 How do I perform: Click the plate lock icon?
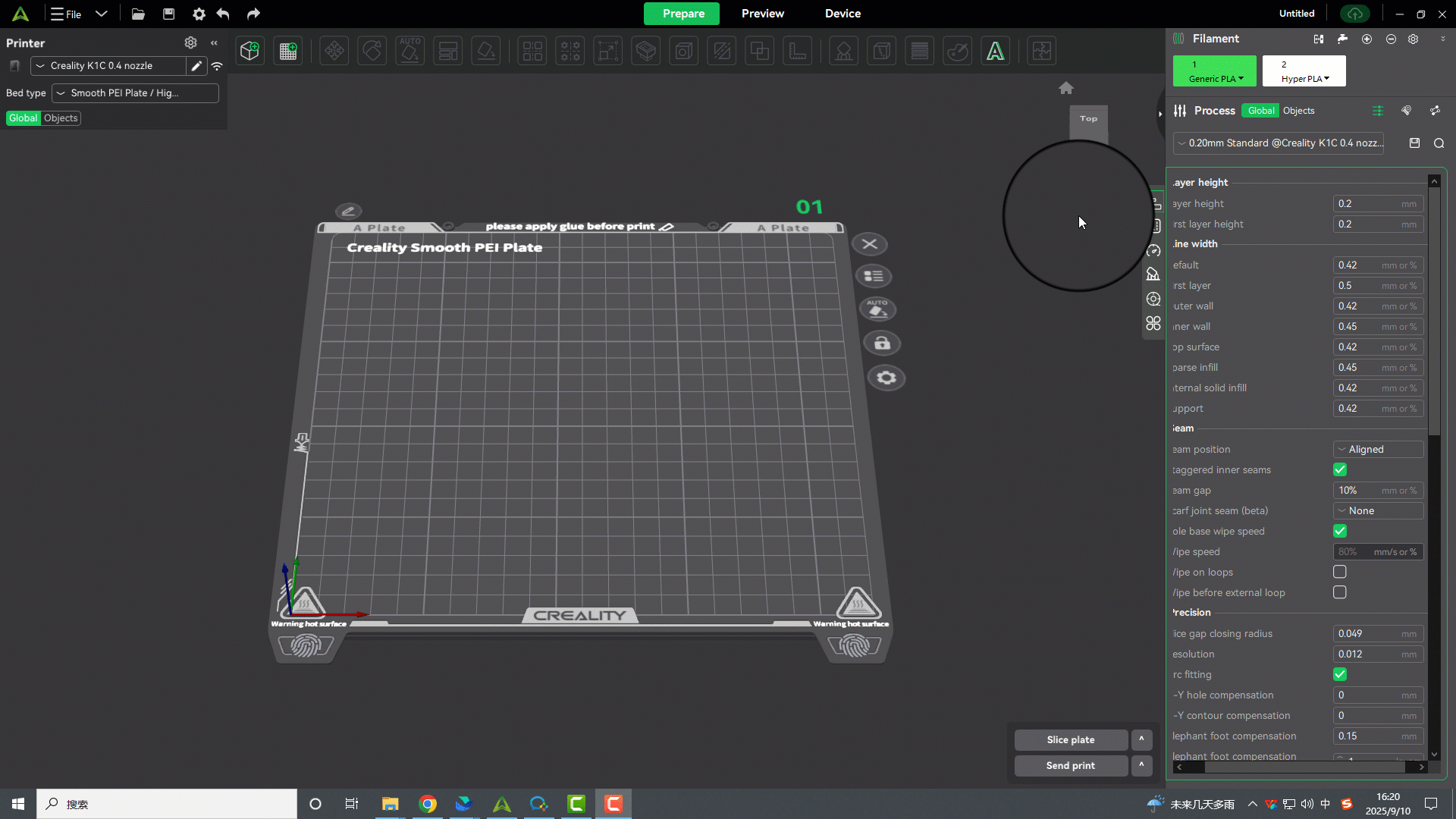(x=882, y=344)
